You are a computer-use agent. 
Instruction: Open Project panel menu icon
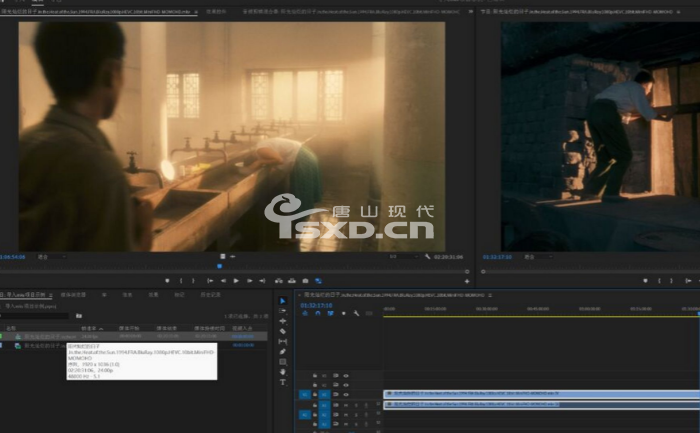click(51, 295)
